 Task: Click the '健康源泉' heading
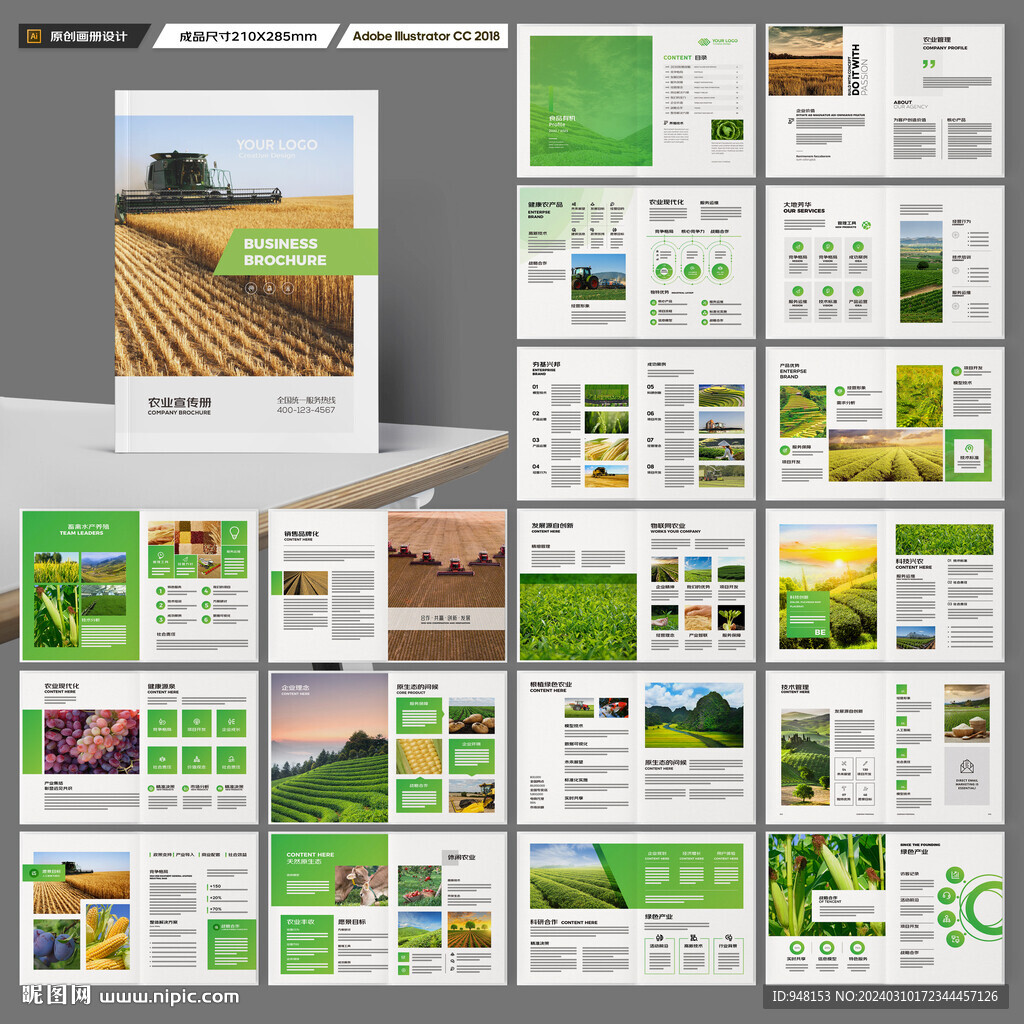point(161,686)
